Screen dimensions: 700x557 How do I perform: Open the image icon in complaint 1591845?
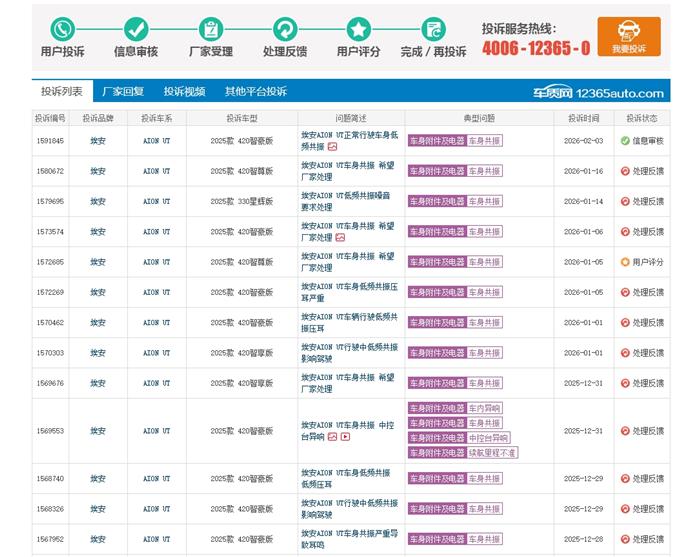332,147
